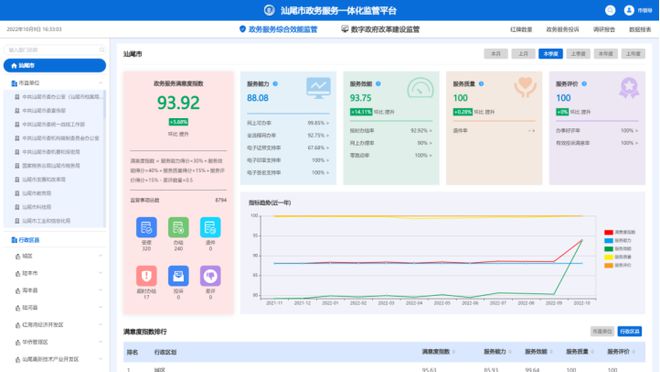The width and height of the screenshot is (660, 372).
Task: Click the 上季度 period button
Action: pyautogui.click(x=578, y=54)
